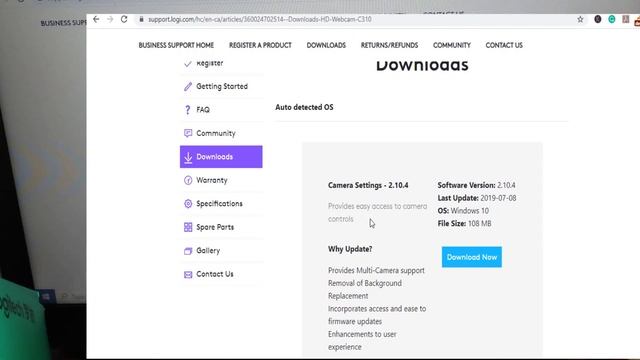
Task: Click the File Size 108 MB text
Action: pos(464,224)
